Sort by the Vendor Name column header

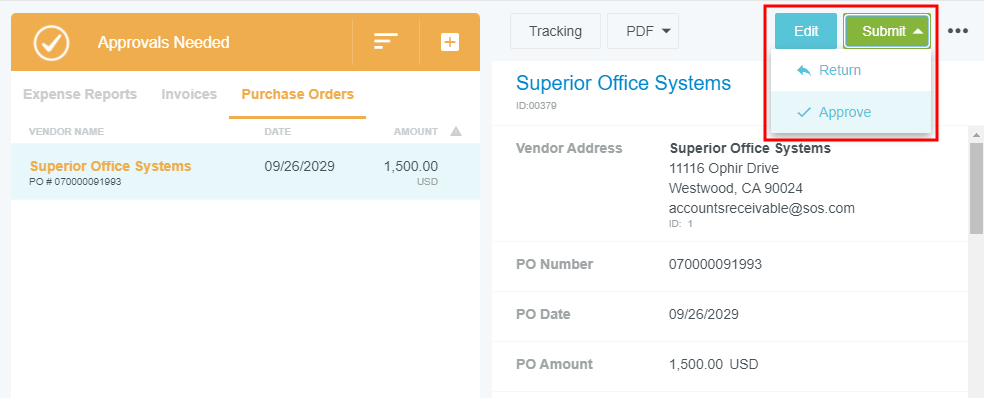(x=67, y=132)
